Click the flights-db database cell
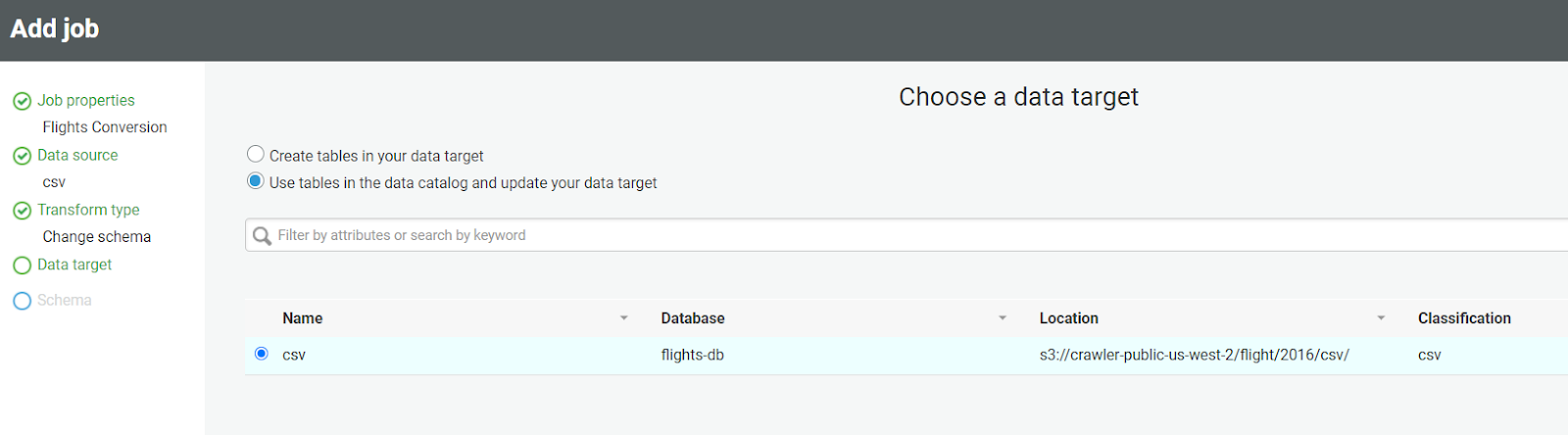 pos(692,355)
